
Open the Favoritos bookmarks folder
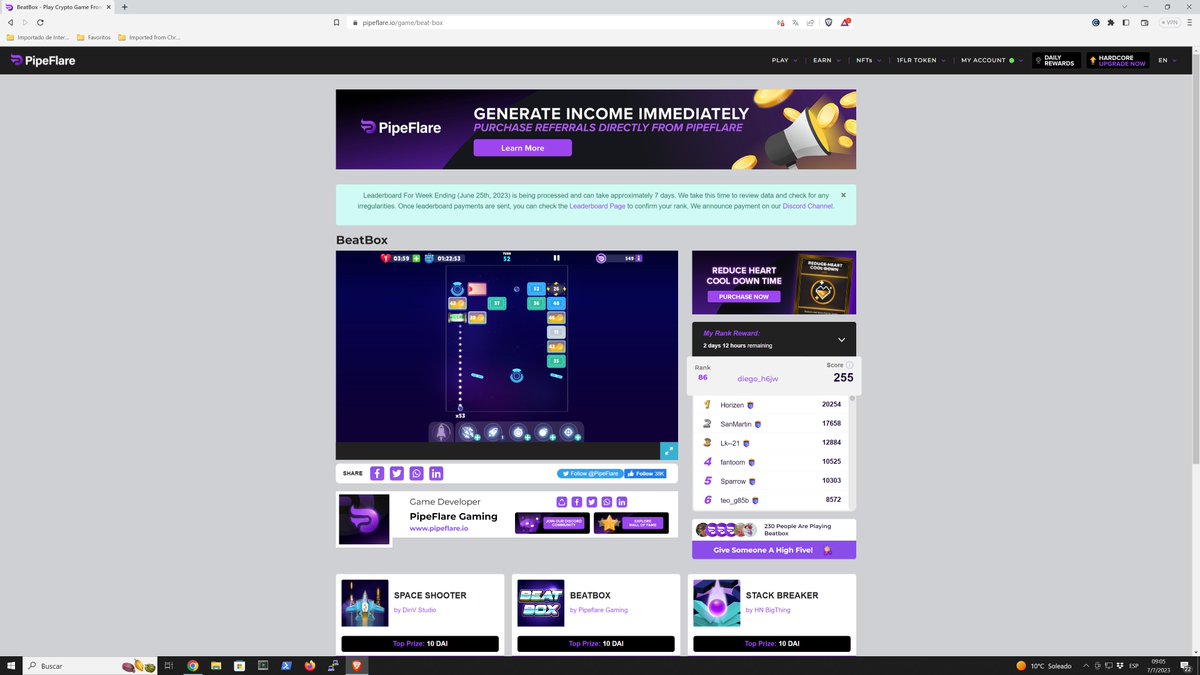tap(94, 38)
